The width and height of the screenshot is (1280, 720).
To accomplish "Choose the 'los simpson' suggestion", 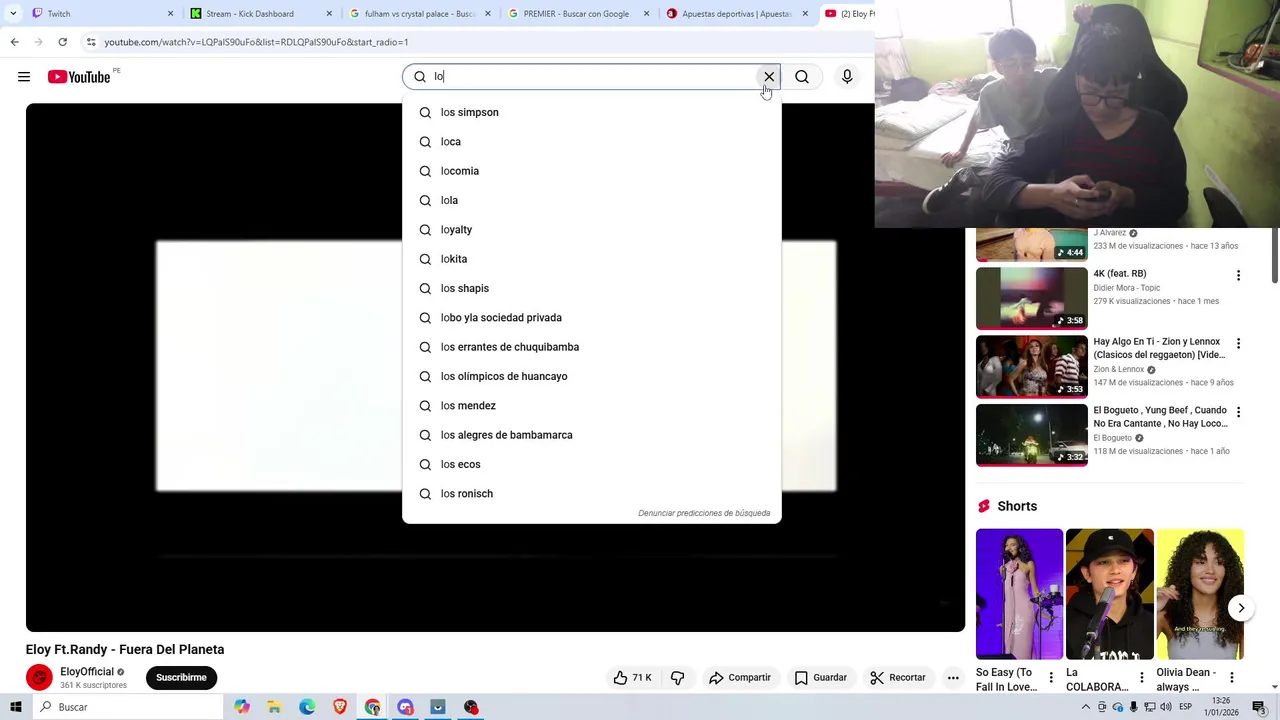I will [x=592, y=112].
